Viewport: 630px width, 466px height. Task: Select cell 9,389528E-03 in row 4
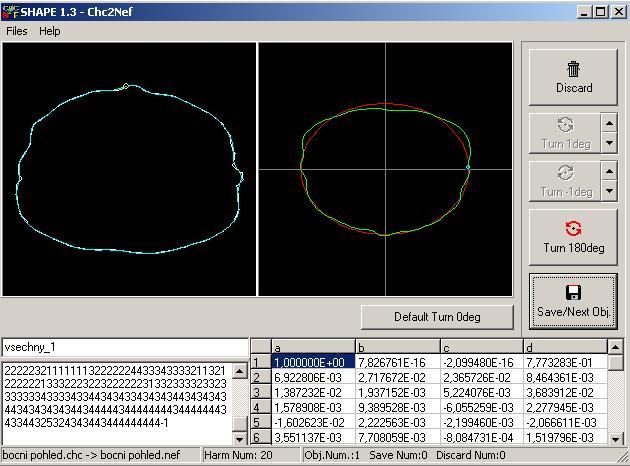coord(397,407)
